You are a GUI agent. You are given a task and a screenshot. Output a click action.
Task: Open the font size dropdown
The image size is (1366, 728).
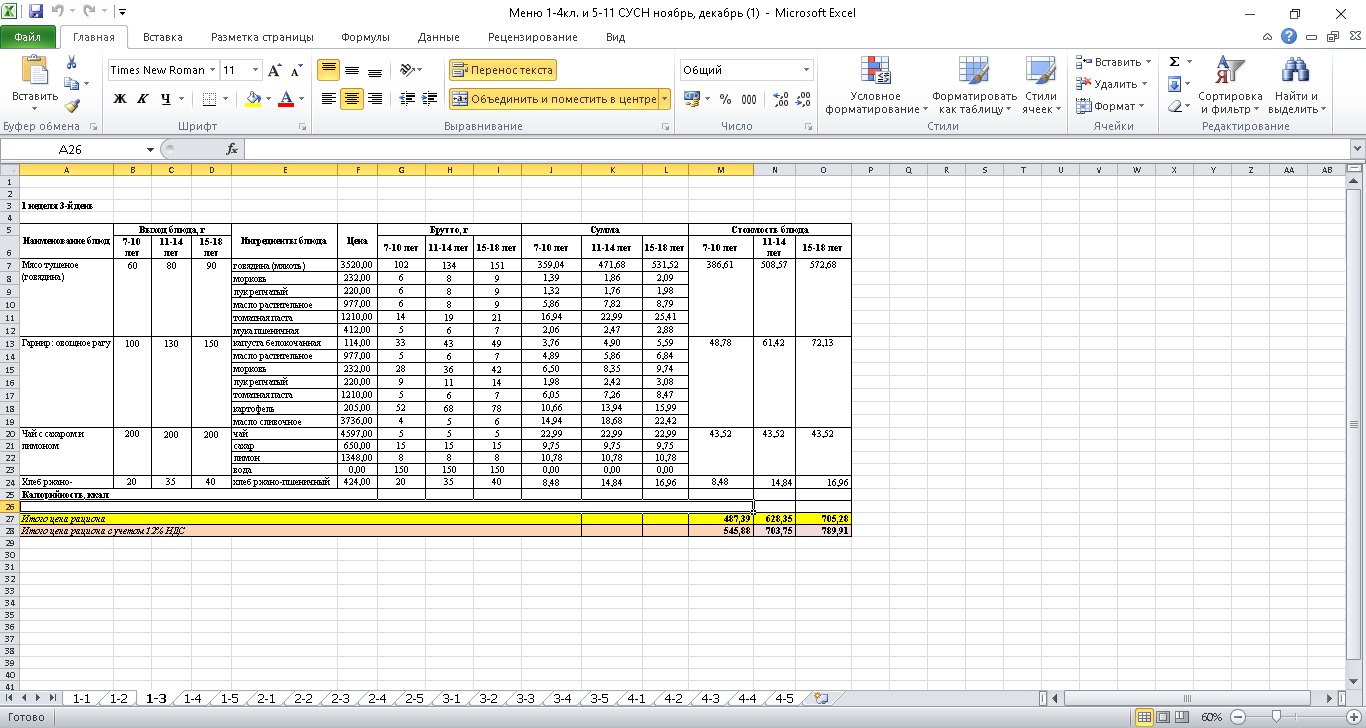256,70
